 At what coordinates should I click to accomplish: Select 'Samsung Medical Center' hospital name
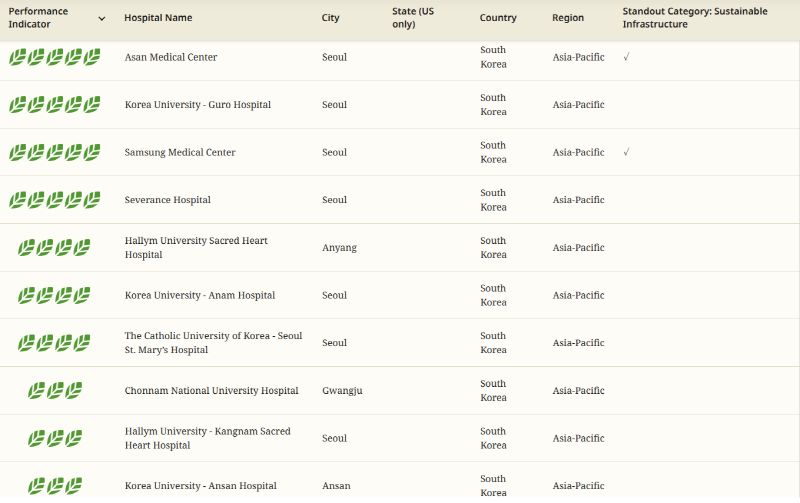(x=180, y=152)
